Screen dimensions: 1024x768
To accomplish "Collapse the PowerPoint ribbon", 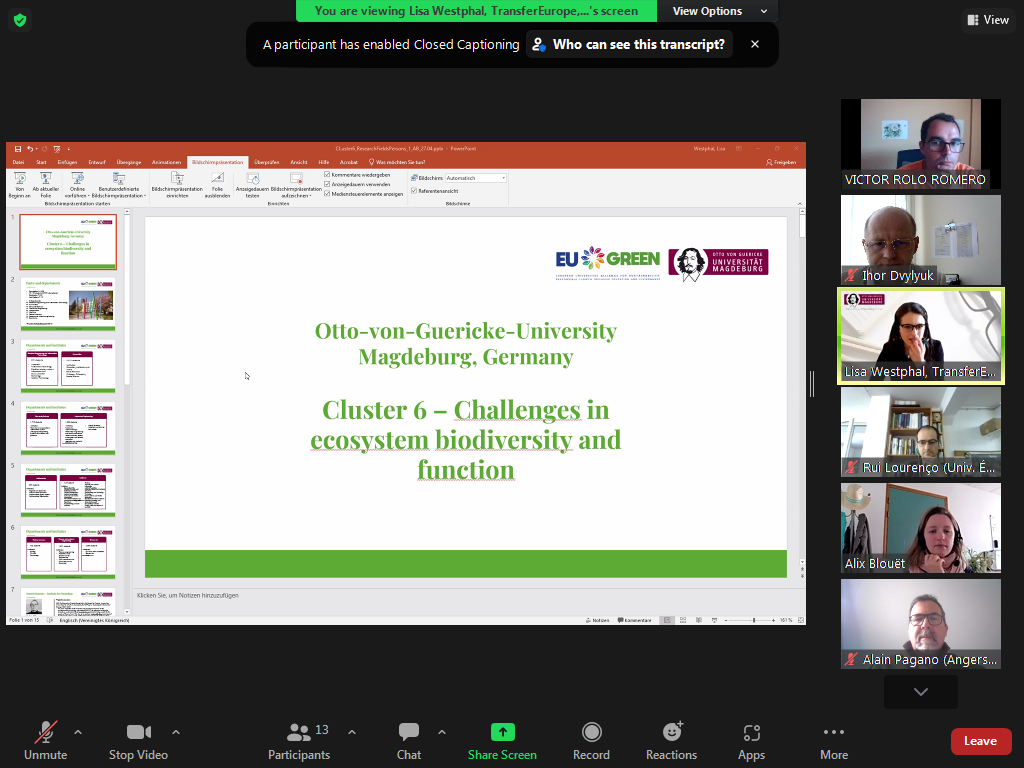I will [x=799, y=204].
